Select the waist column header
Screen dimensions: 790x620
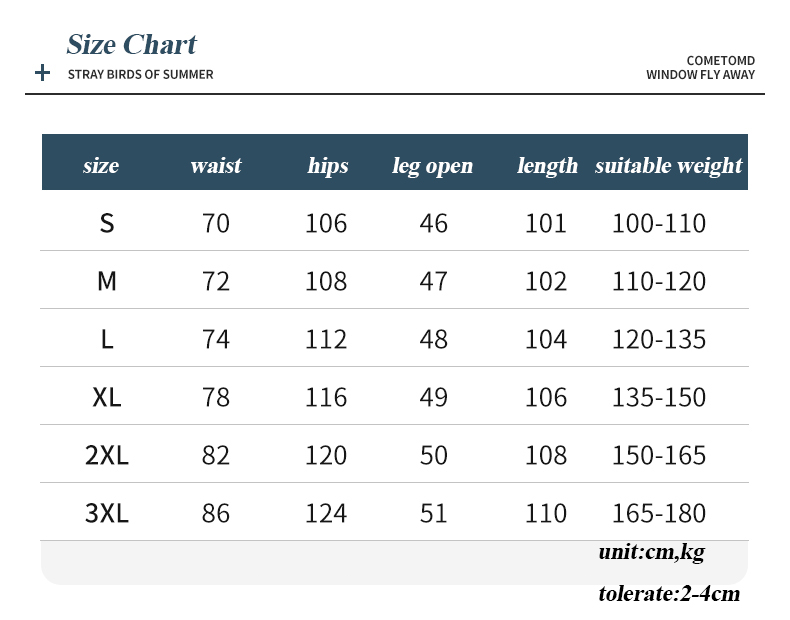216,165
